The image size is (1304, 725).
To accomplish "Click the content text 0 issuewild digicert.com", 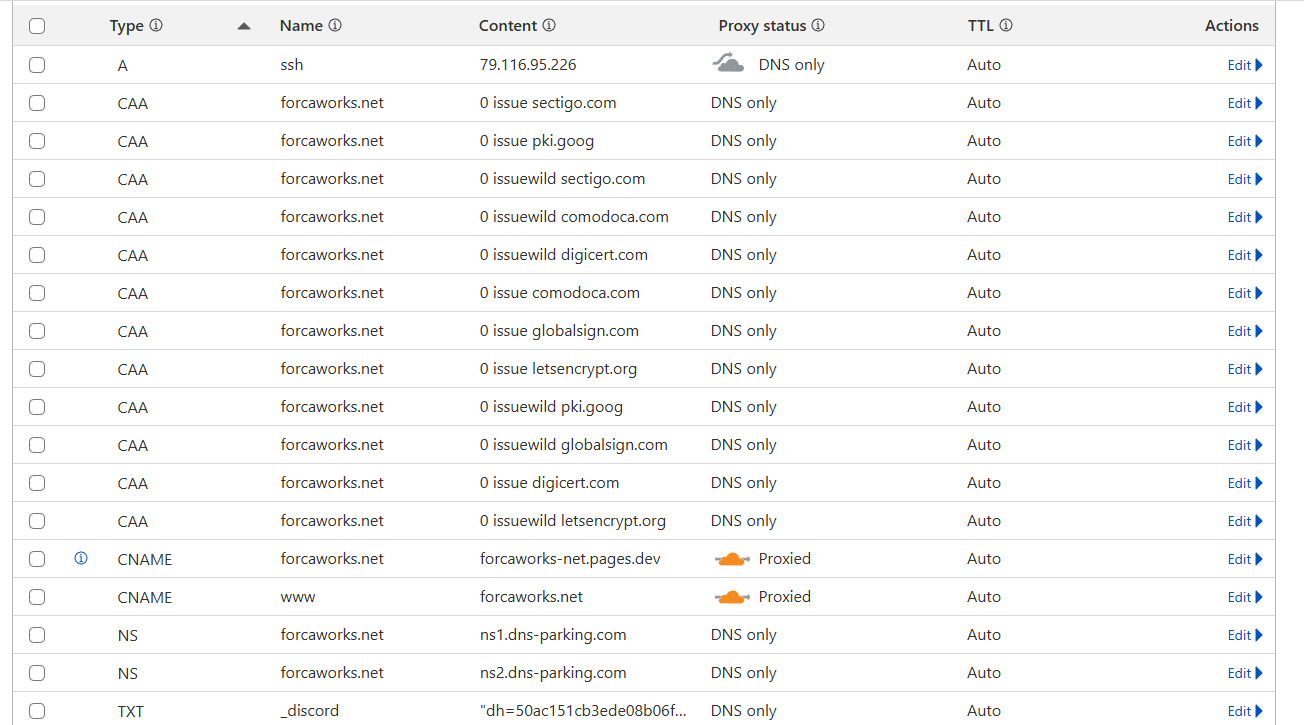I will (x=564, y=255).
